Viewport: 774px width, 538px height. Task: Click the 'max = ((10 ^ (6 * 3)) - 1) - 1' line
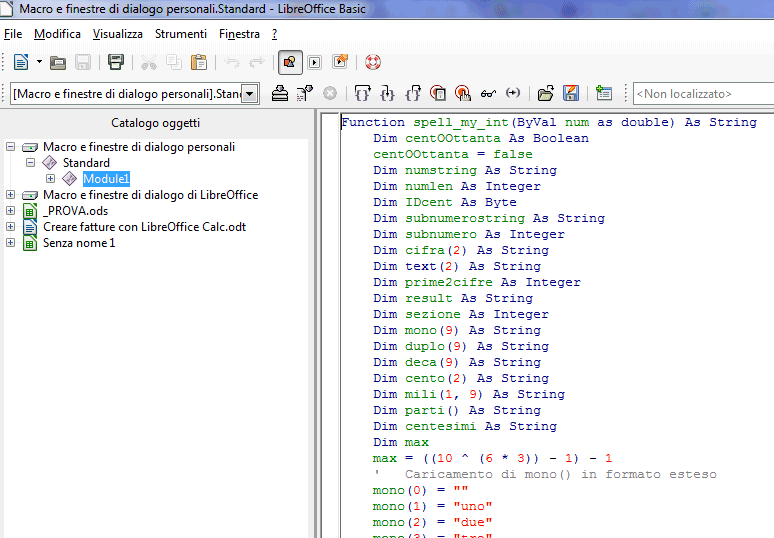coord(492,459)
